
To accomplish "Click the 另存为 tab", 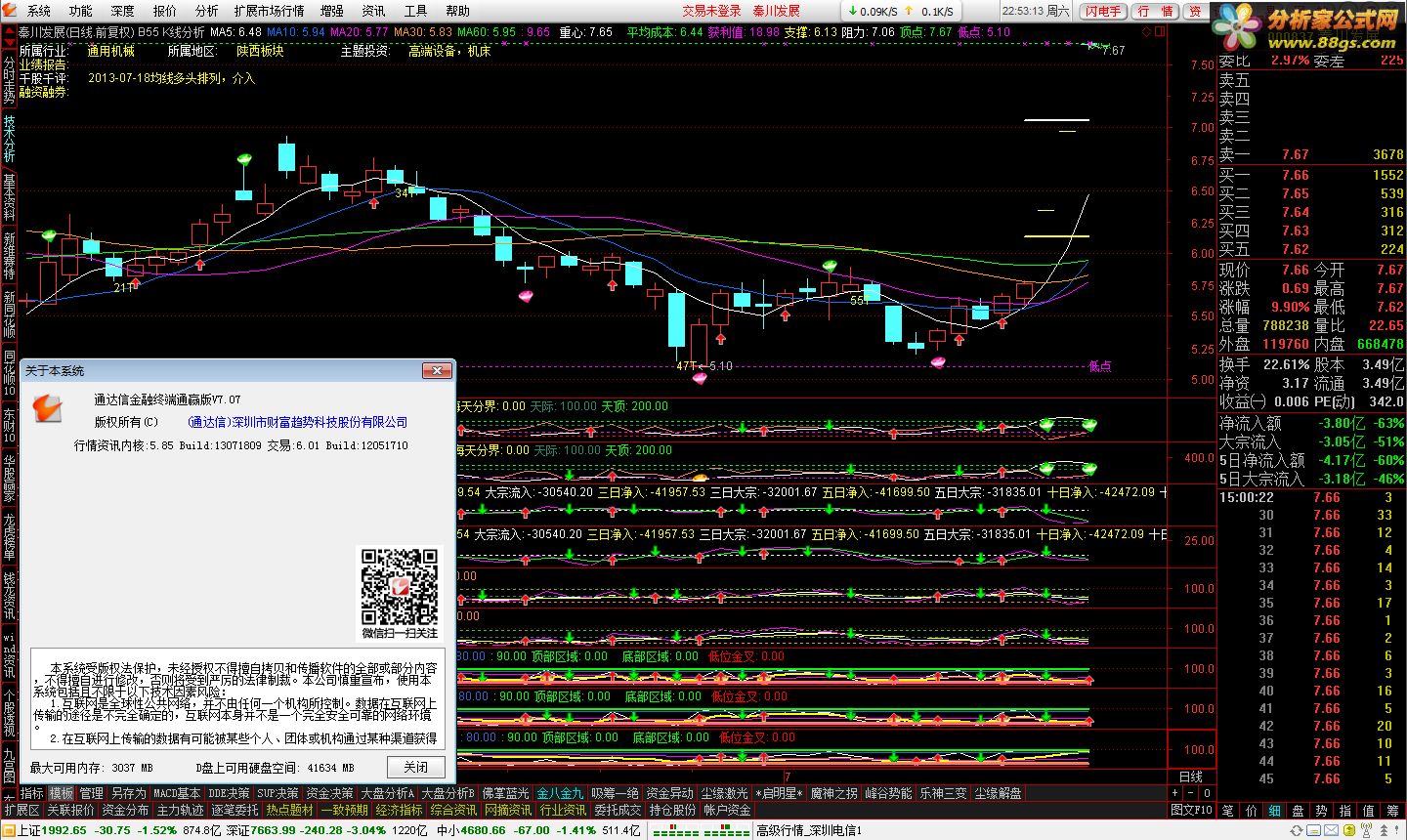I will tap(128, 793).
